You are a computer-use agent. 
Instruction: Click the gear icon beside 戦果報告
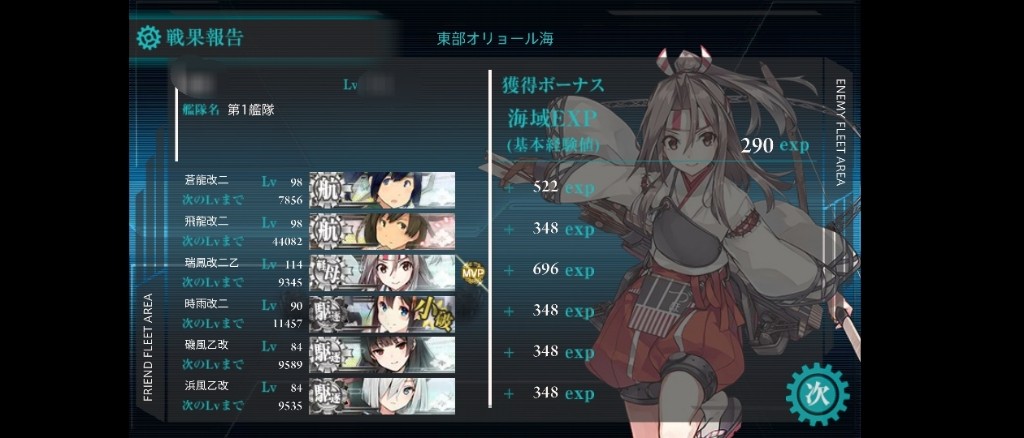[148, 38]
